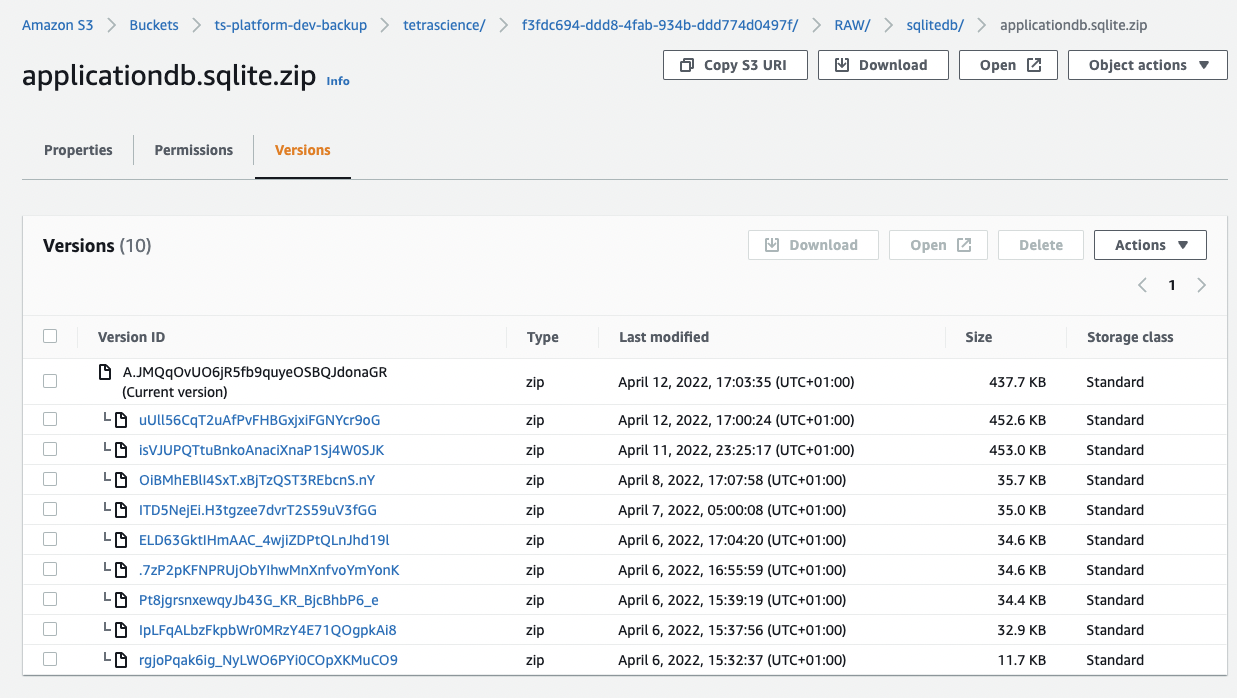Click file icon beside version ITD5NejEi.H3tgzee7dvrT2S59uV3fGG

pyautogui.click(x=121, y=510)
